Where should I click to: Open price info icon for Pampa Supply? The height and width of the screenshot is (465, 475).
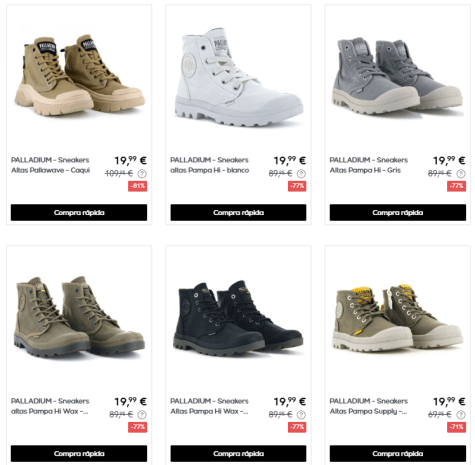click(x=461, y=415)
